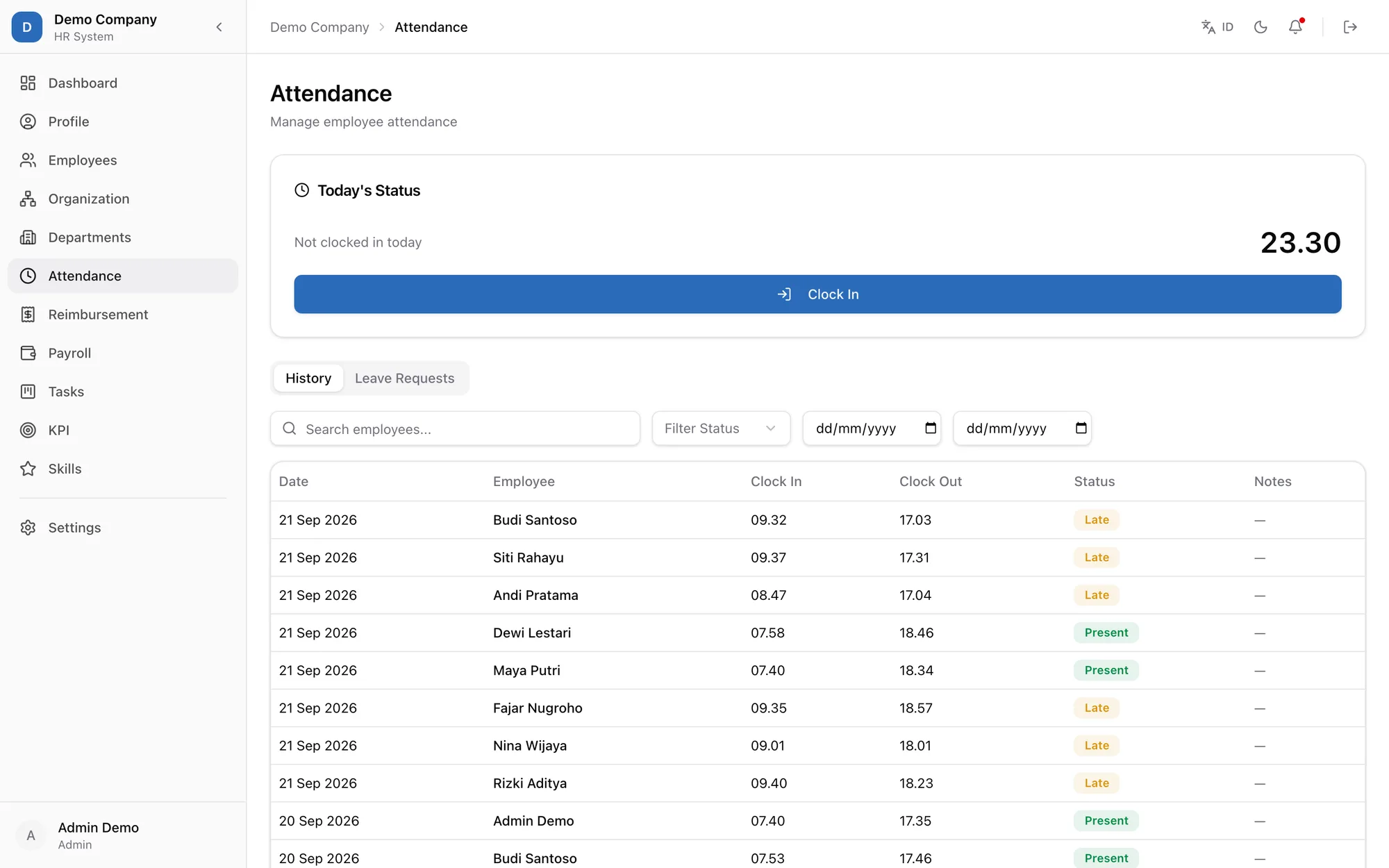The image size is (1389, 868).
Task: Click the Departments building icon
Action: coord(28,237)
